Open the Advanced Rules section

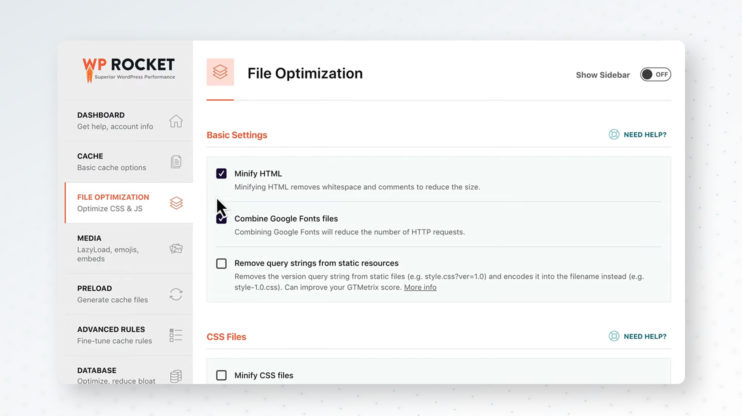129,335
